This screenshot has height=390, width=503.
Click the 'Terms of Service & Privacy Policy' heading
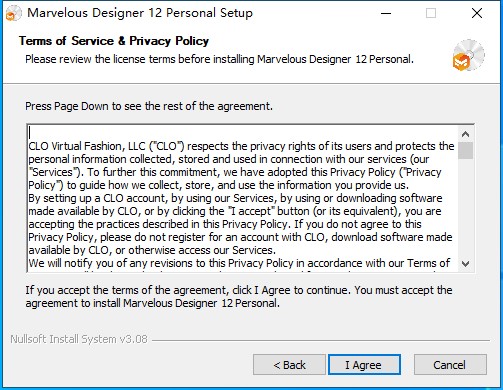tap(114, 41)
